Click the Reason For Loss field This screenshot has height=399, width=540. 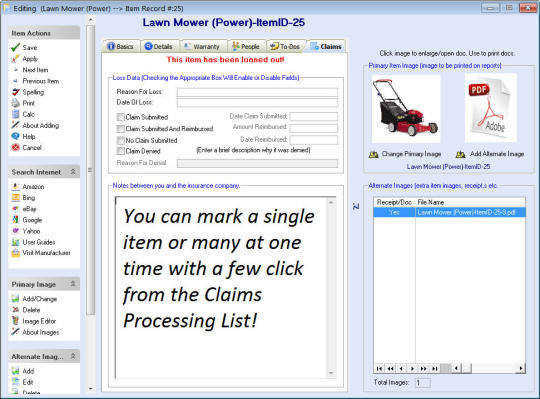pyautogui.click(x=257, y=92)
